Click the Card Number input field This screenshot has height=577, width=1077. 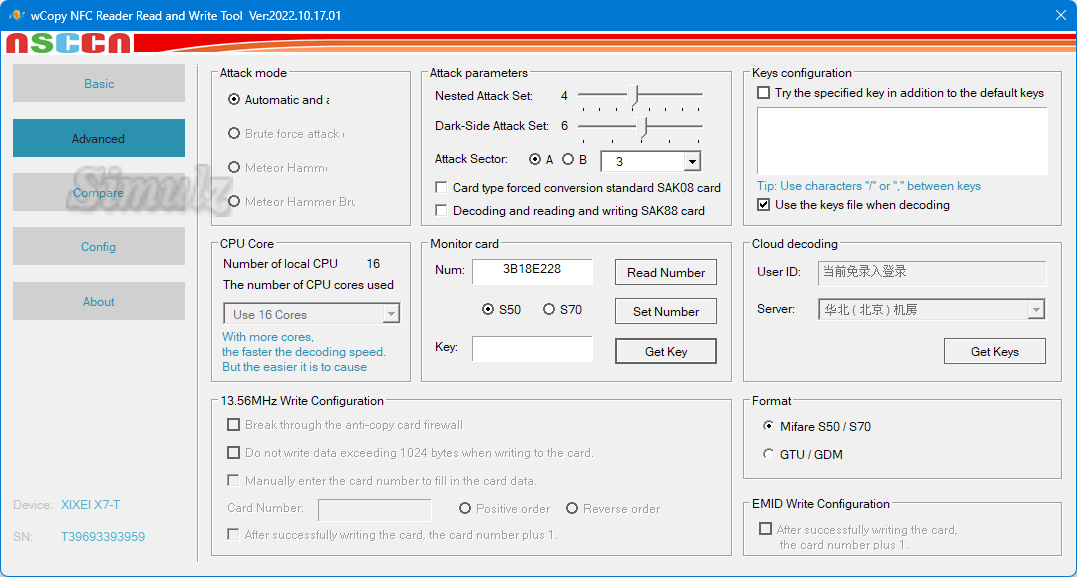[x=375, y=509]
